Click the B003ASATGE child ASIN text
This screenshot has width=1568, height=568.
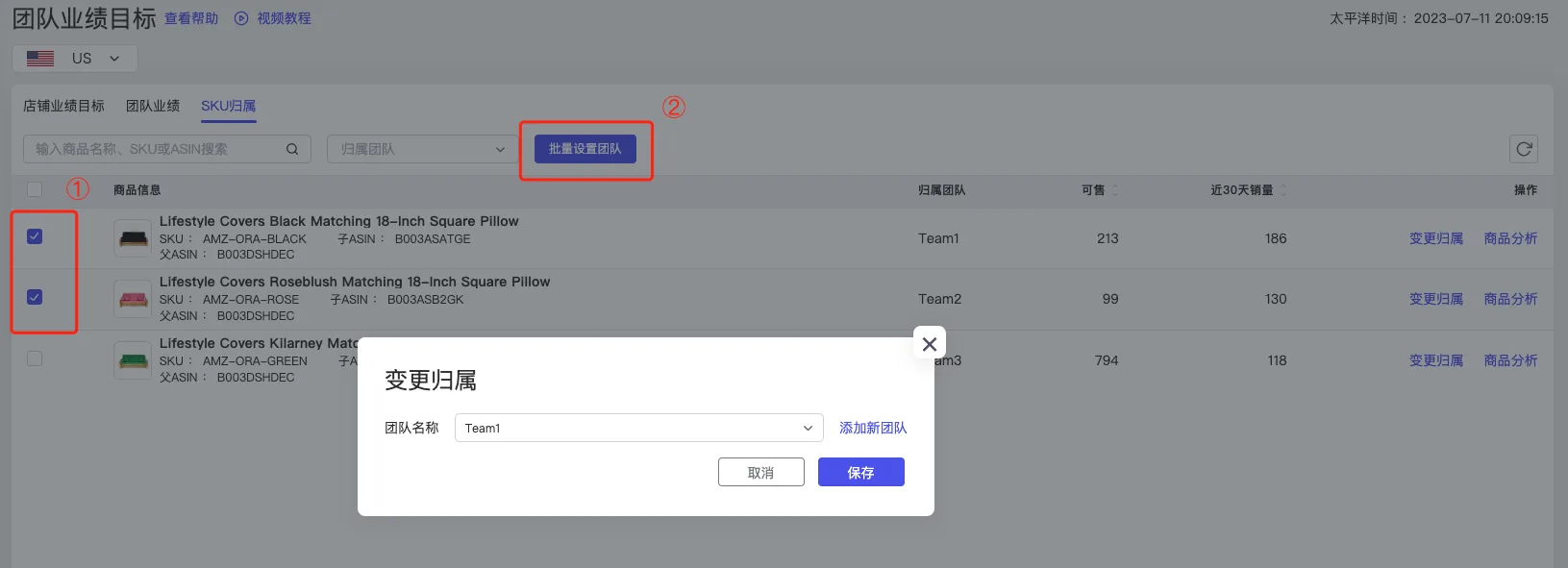coord(433,239)
